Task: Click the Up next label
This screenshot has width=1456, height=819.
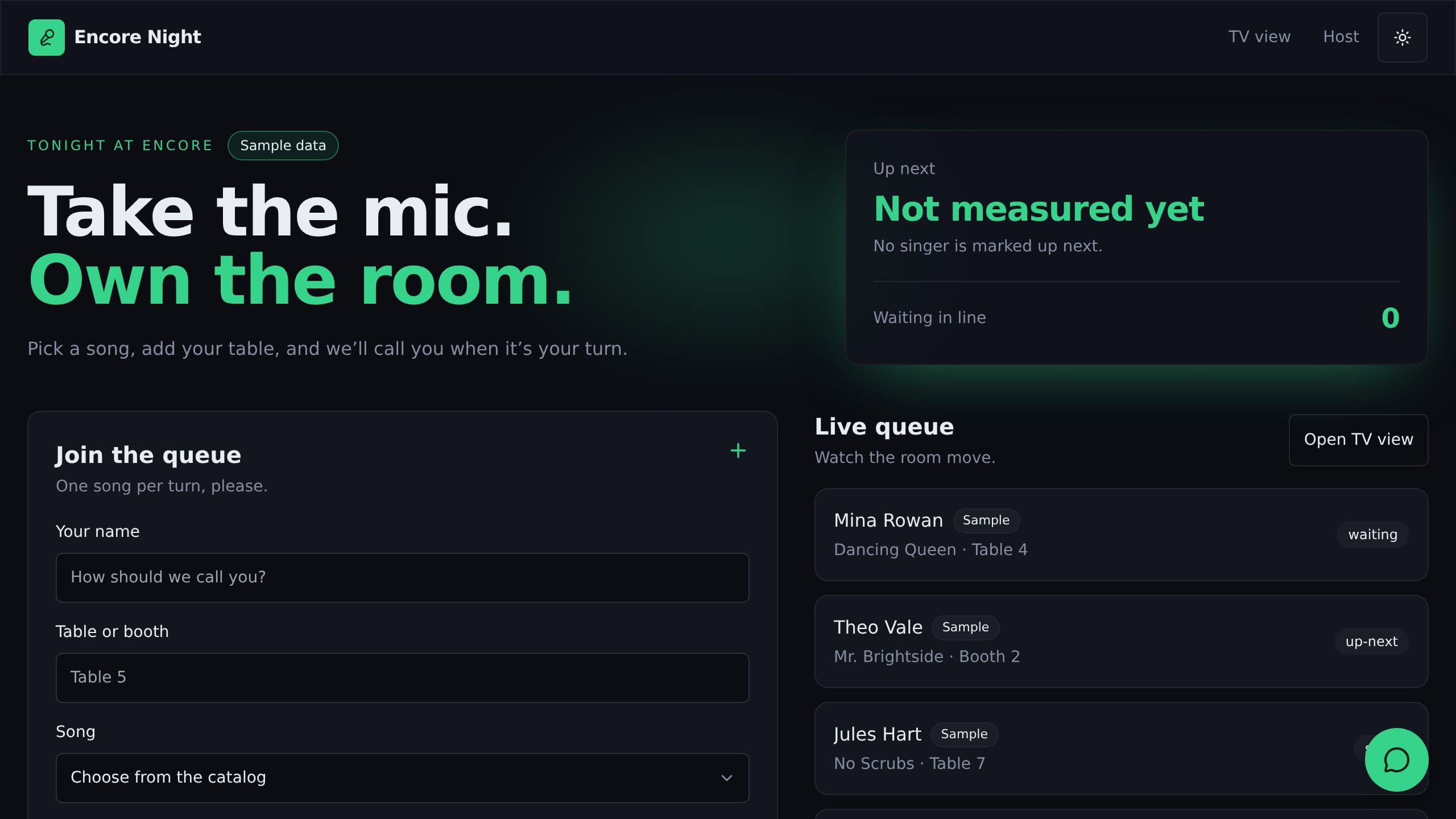Action: 904,169
